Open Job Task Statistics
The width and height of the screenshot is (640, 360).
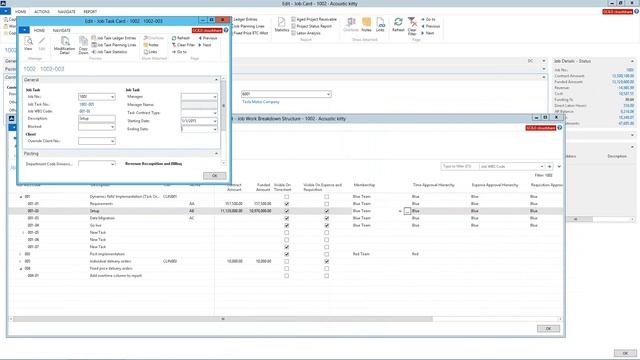[x=109, y=52]
